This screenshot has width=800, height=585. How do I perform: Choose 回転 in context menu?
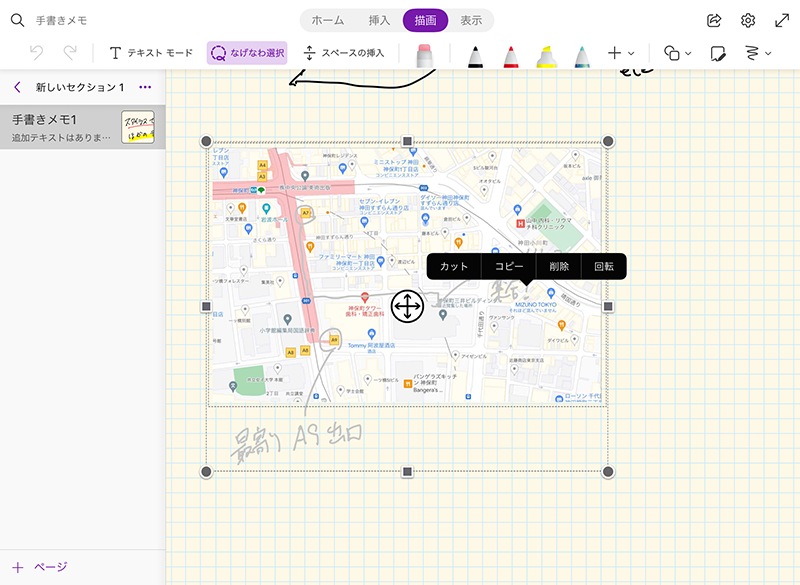pos(604,266)
